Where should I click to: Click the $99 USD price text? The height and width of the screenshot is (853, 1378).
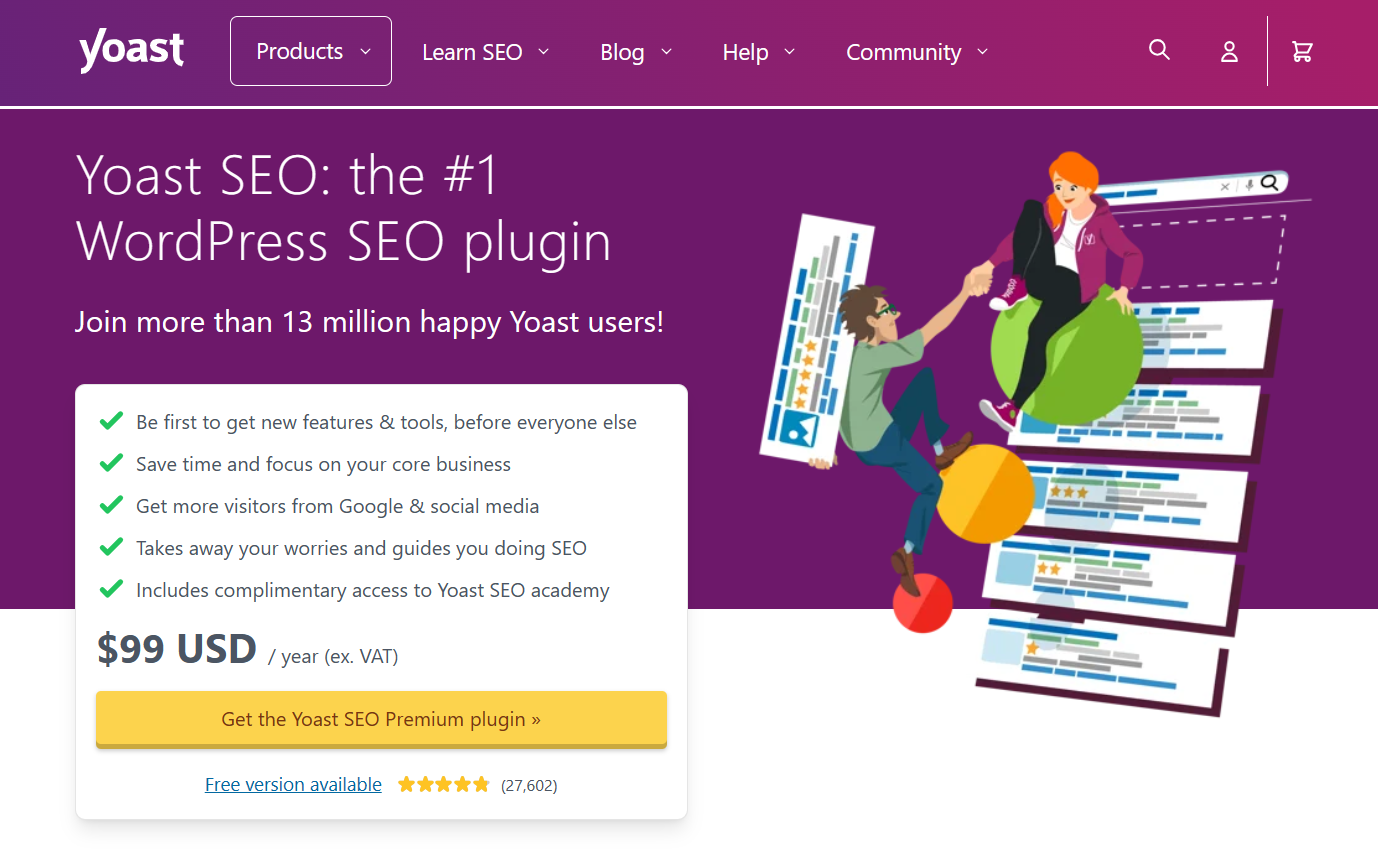tap(177, 650)
